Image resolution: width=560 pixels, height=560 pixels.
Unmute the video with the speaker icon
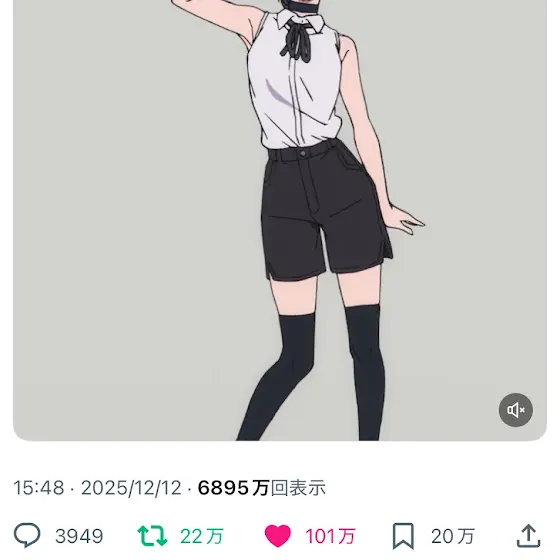click(x=515, y=410)
